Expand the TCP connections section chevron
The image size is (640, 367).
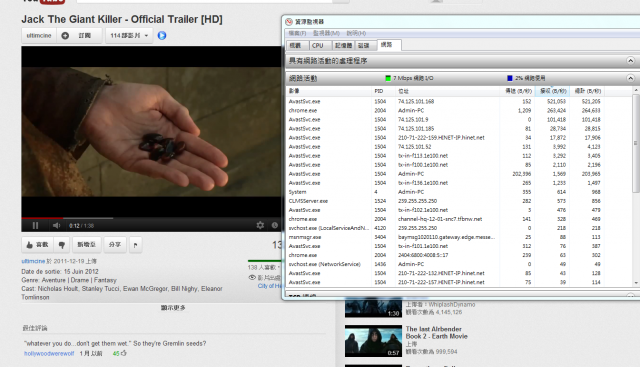(x=630, y=296)
